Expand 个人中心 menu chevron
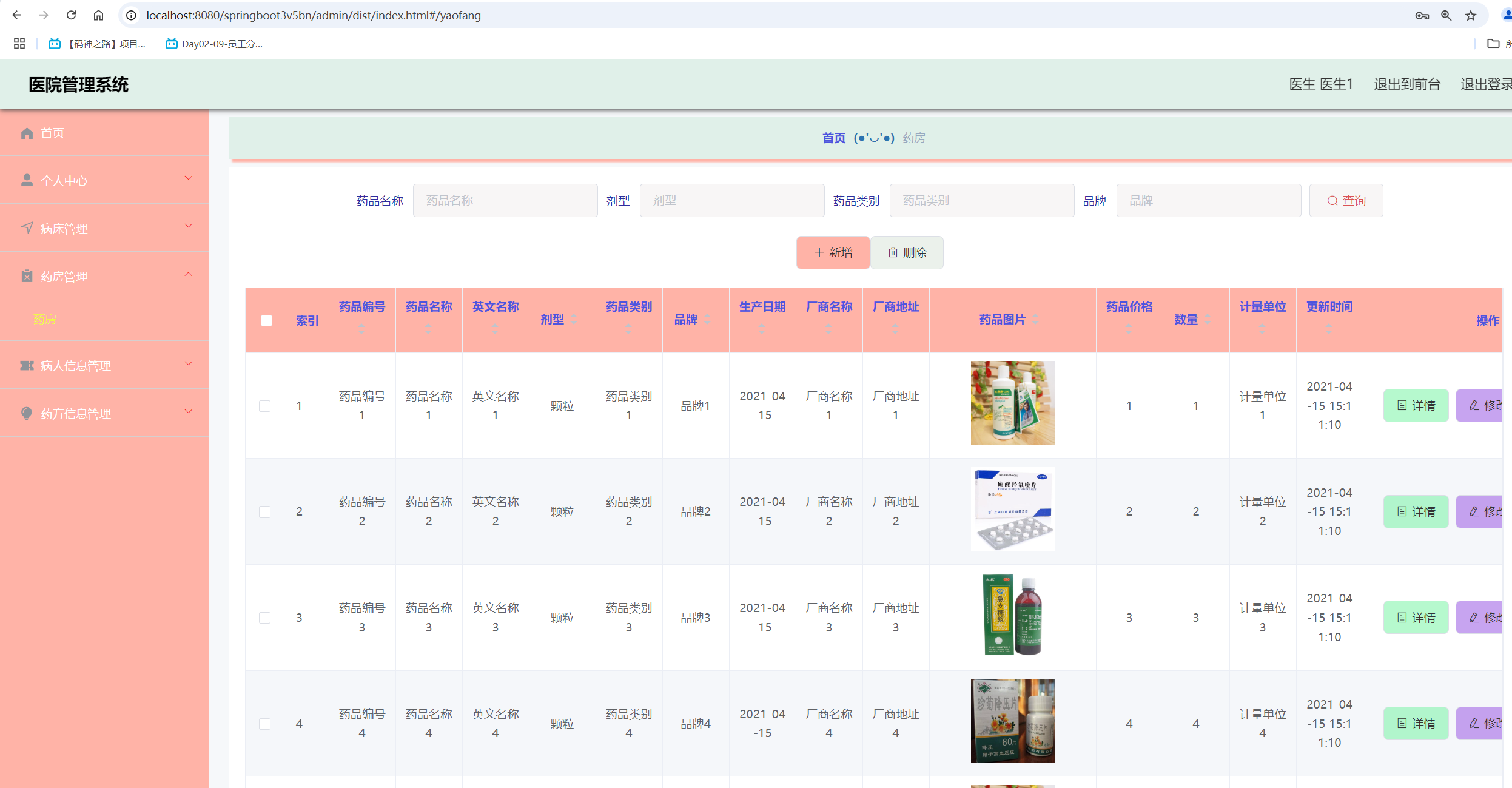The image size is (1512, 788). click(188, 178)
